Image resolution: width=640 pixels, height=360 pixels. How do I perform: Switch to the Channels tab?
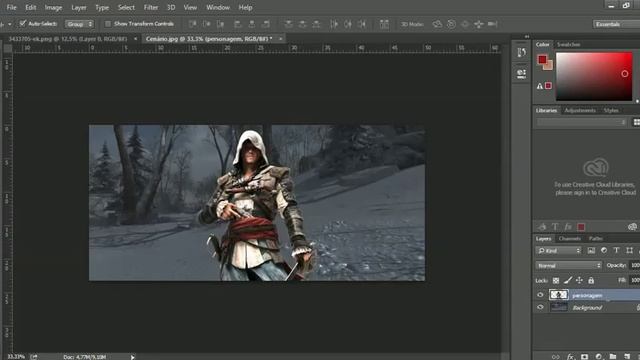click(x=569, y=238)
